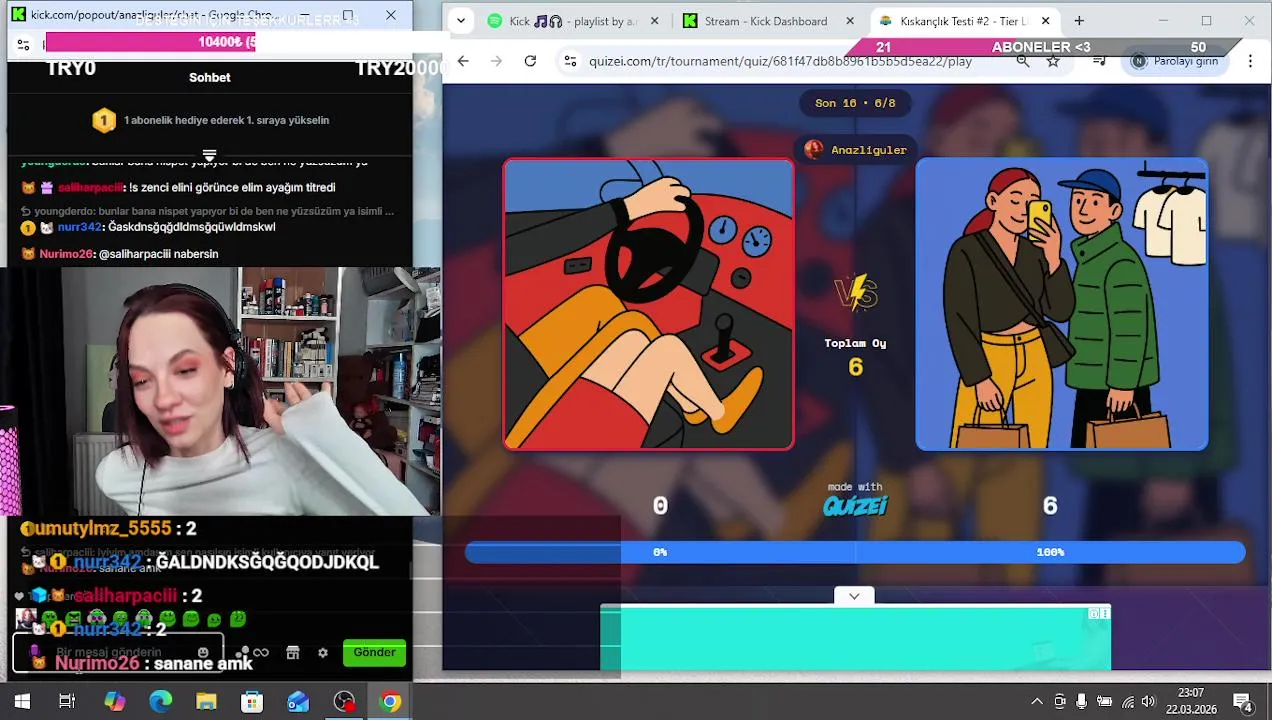Image resolution: width=1272 pixels, height=720 pixels.
Task: Open the media control icon in Chrome toolbar
Action: [1099, 61]
